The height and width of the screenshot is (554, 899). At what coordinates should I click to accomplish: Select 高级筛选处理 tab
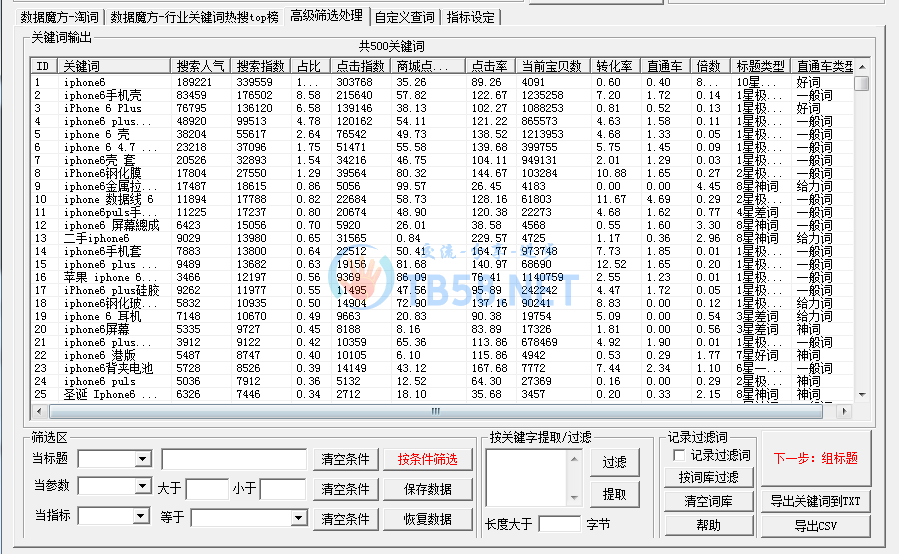click(x=326, y=15)
